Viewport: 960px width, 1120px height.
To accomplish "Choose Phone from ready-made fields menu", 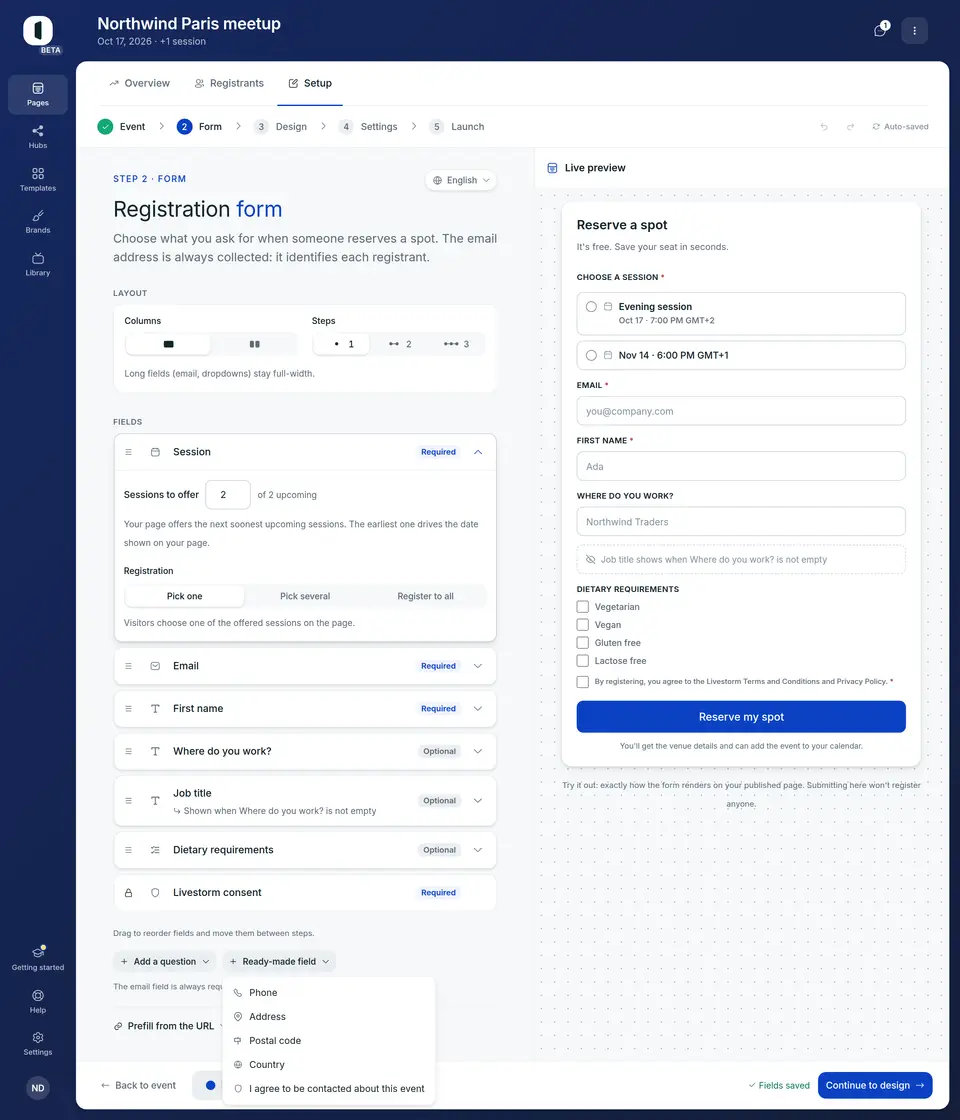I will [x=329, y=993].
